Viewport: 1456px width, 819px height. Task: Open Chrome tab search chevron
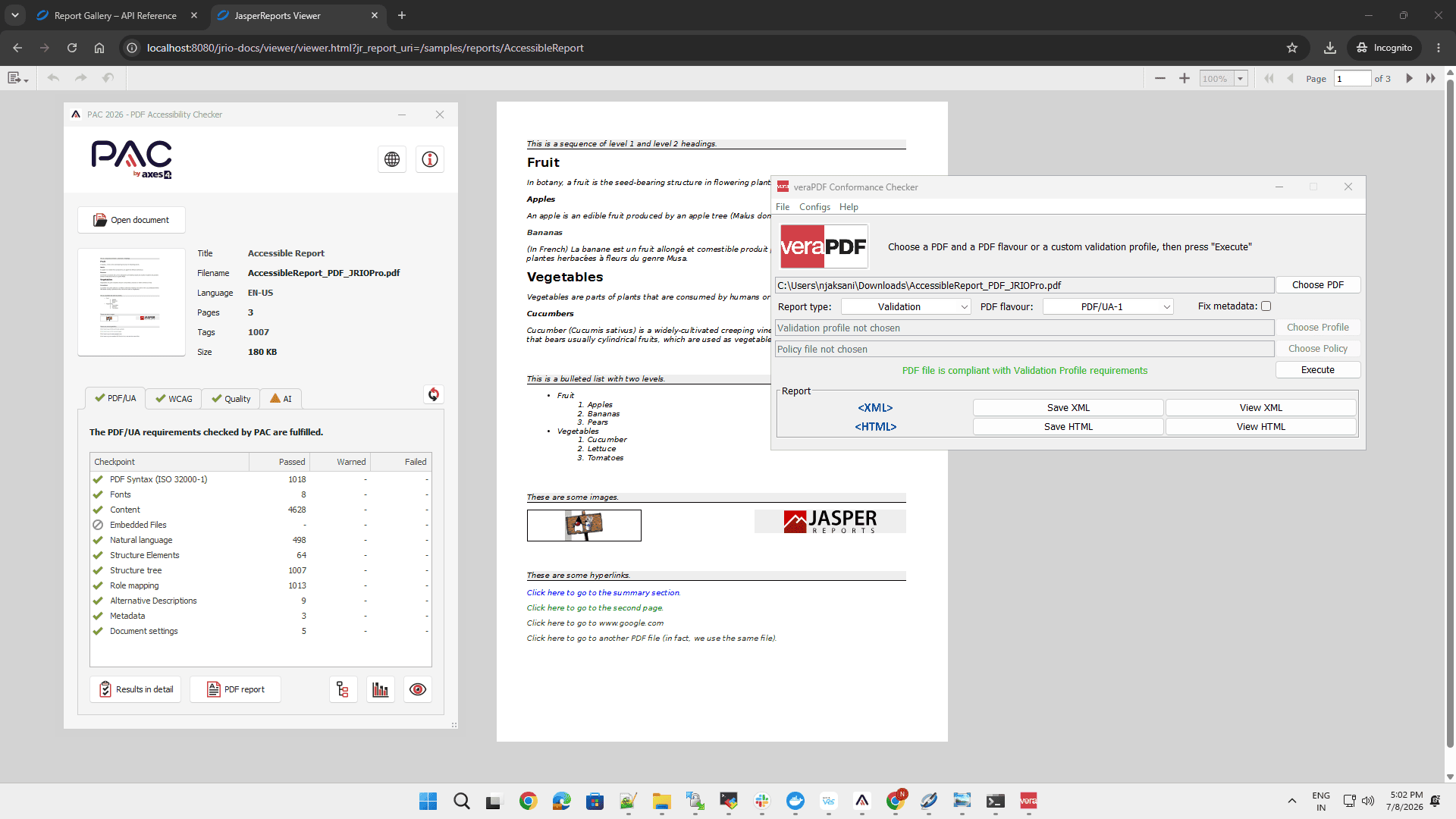coord(14,15)
